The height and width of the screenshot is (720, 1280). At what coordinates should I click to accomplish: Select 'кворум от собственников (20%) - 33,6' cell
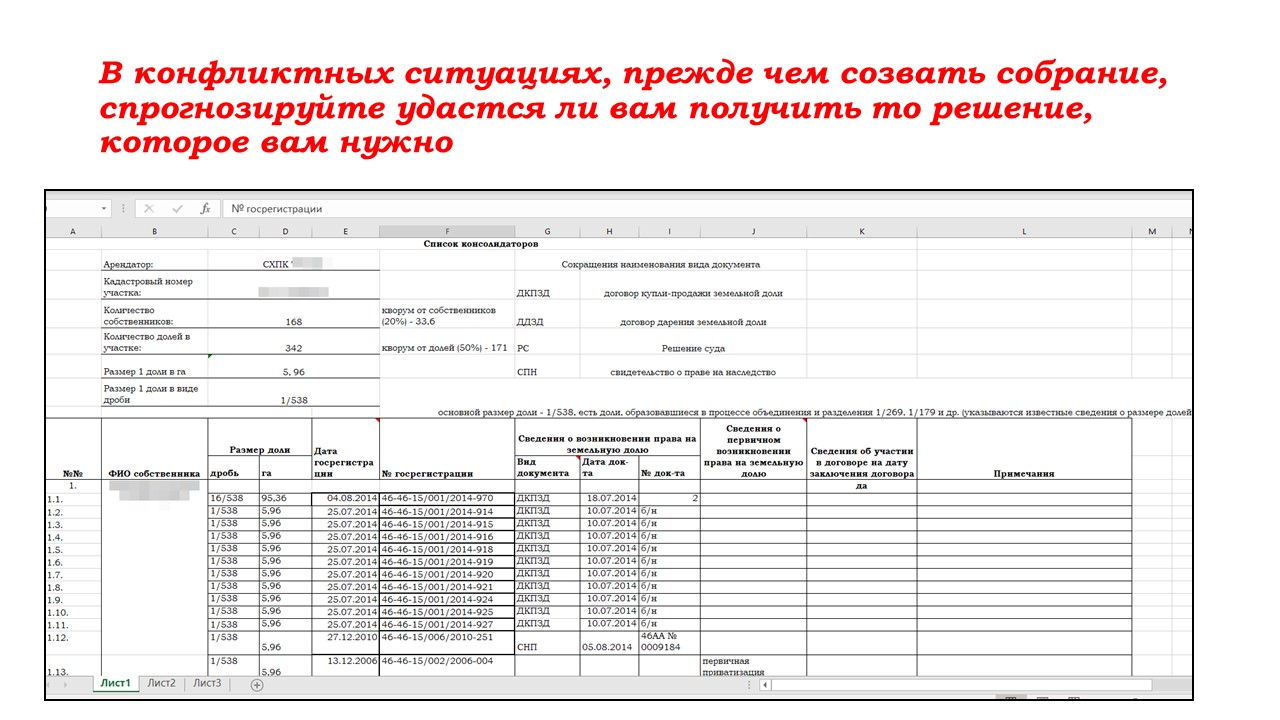pyautogui.click(x=447, y=316)
